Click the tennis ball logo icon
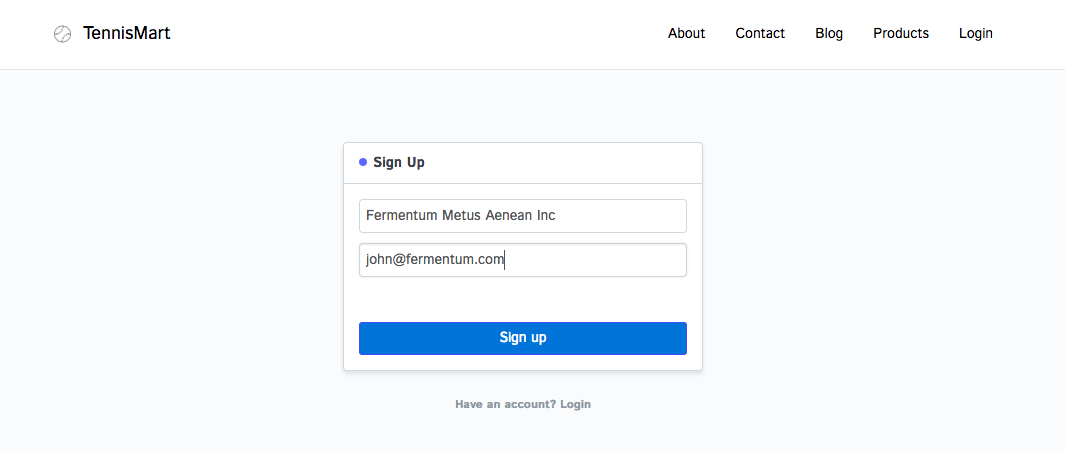This screenshot has width=1065, height=452. (62, 34)
